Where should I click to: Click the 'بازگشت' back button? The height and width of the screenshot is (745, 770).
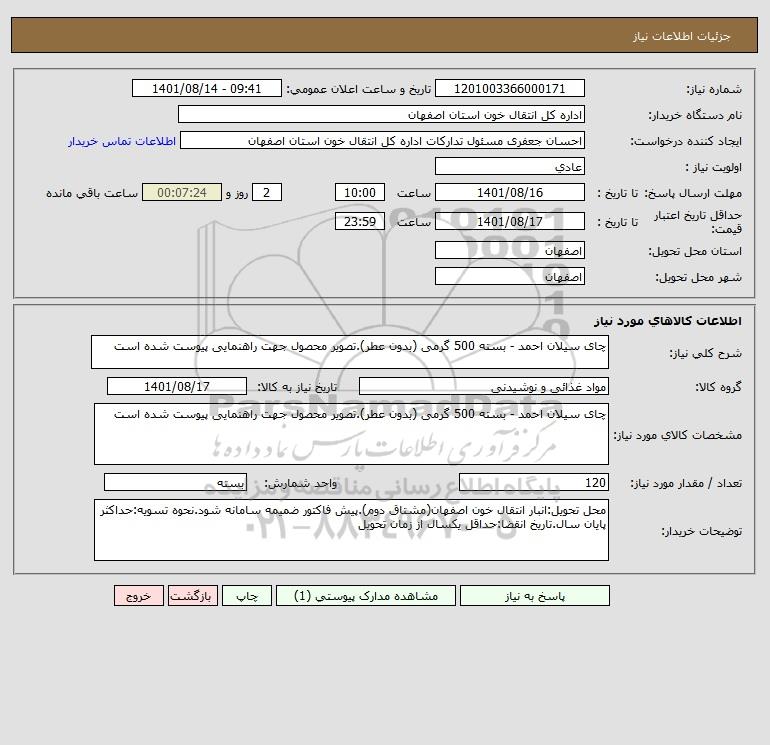point(192,596)
